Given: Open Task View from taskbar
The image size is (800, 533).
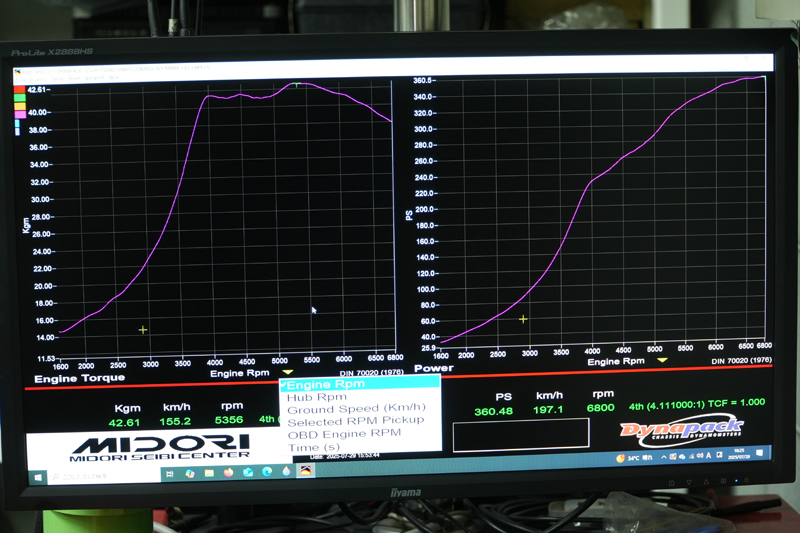Looking at the screenshot, I should tap(170, 474).
